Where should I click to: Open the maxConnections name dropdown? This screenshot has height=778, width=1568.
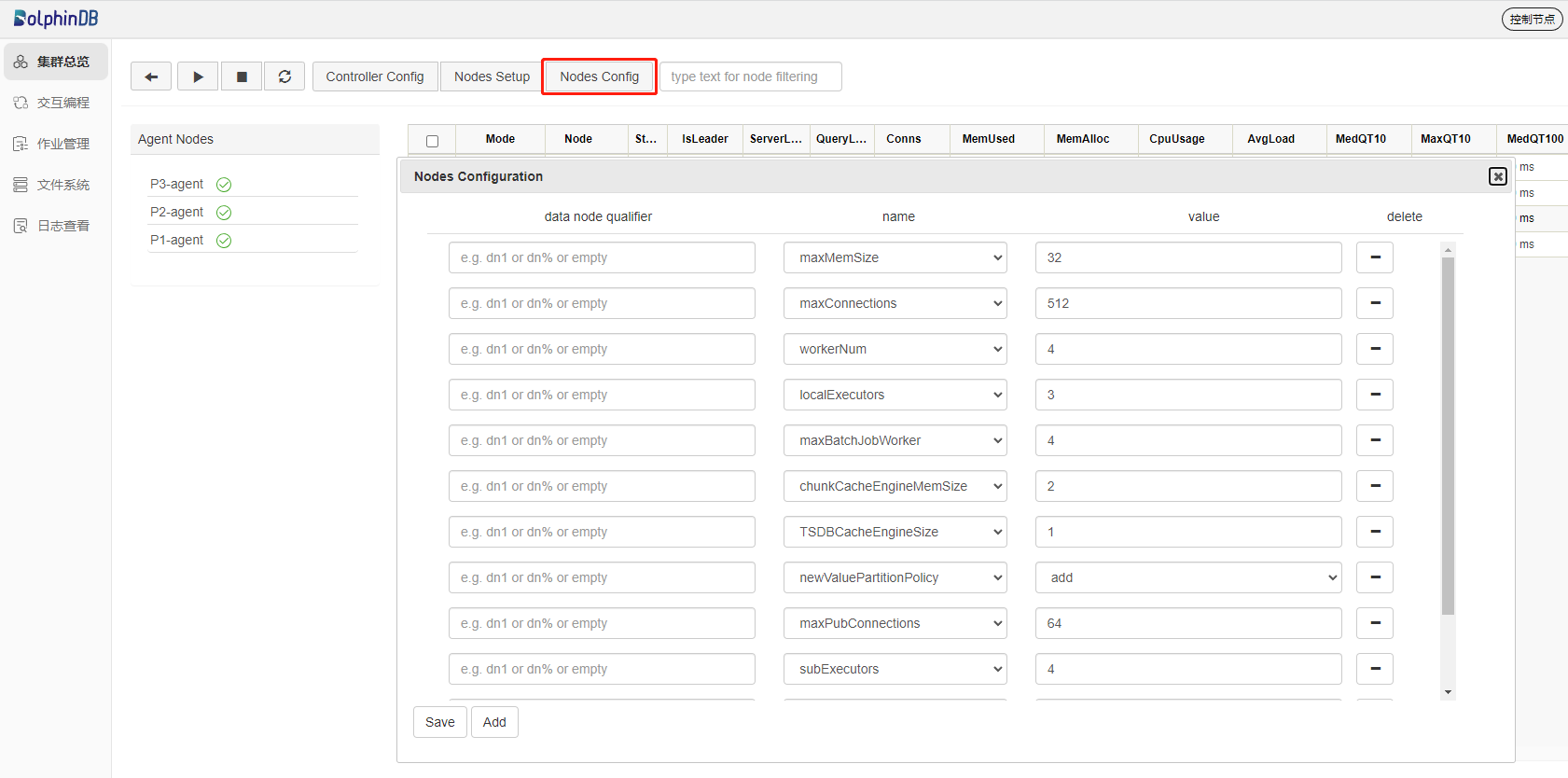(x=895, y=303)
